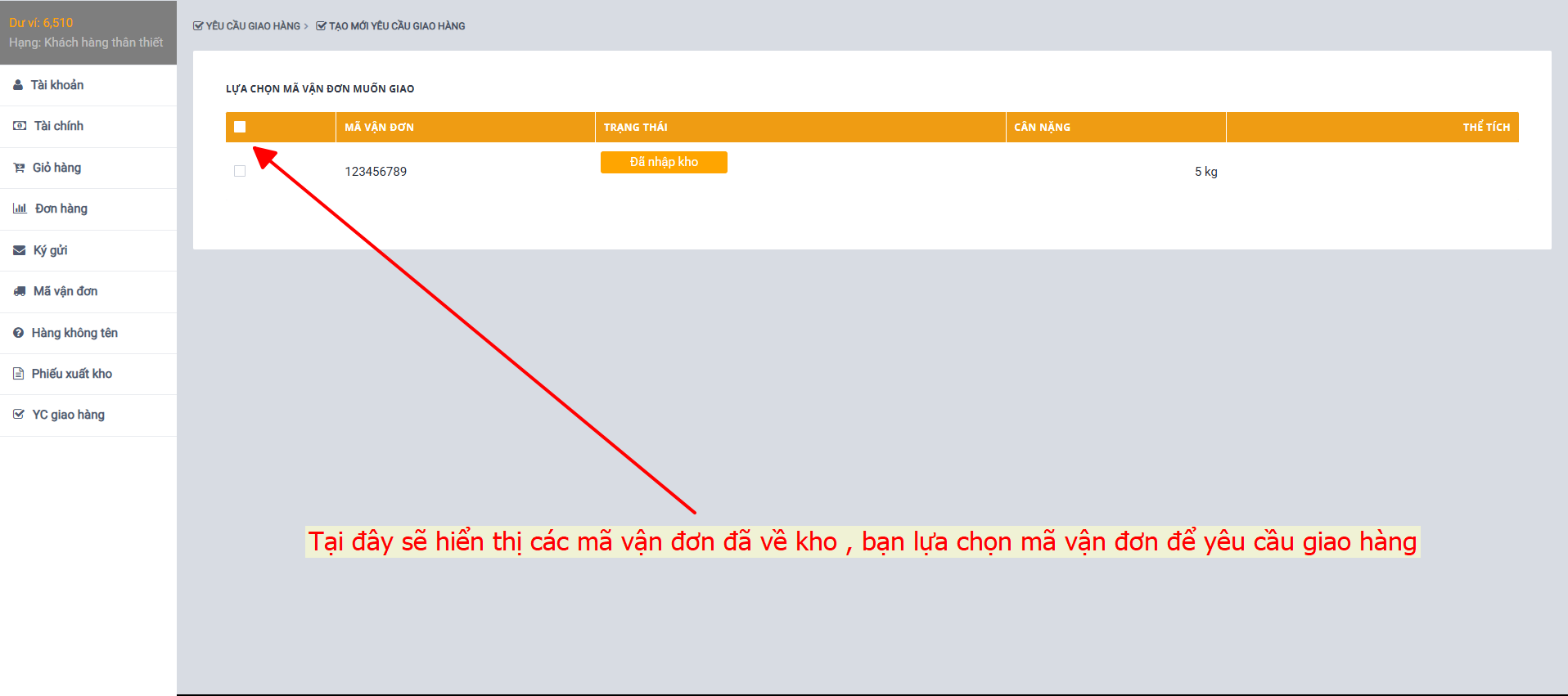Viewport: 1568px width, 696px height.
Task: Go to the Mã vận đơn page
Action: point(65,291)
